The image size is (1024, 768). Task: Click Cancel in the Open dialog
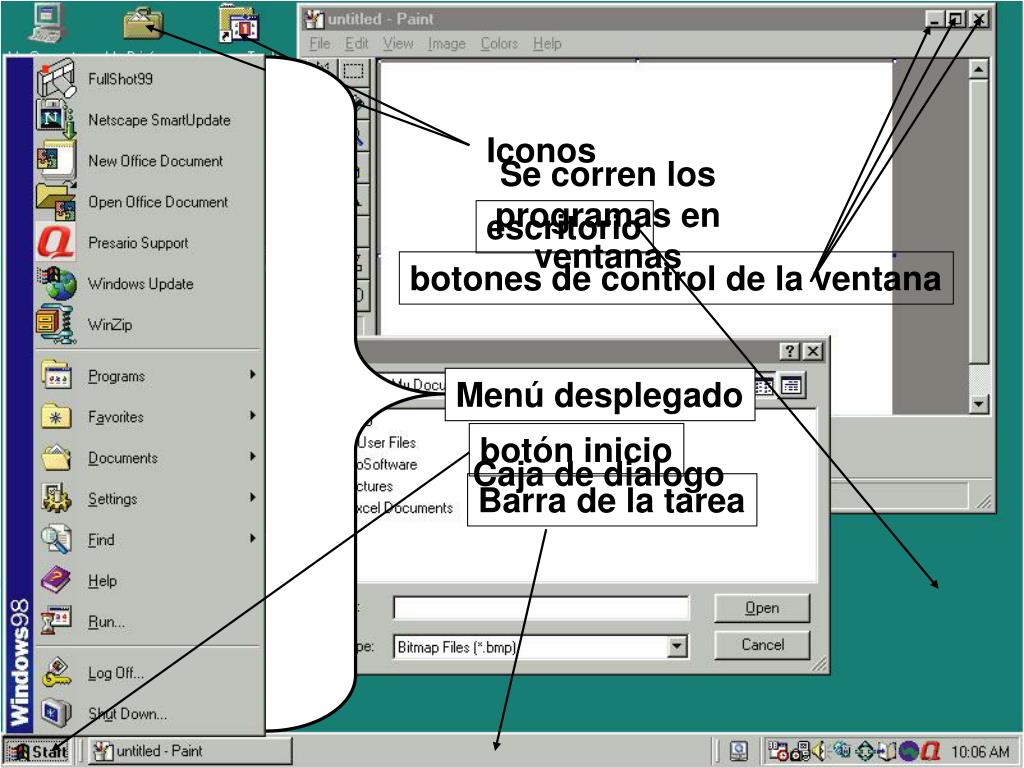pos(762,645)
